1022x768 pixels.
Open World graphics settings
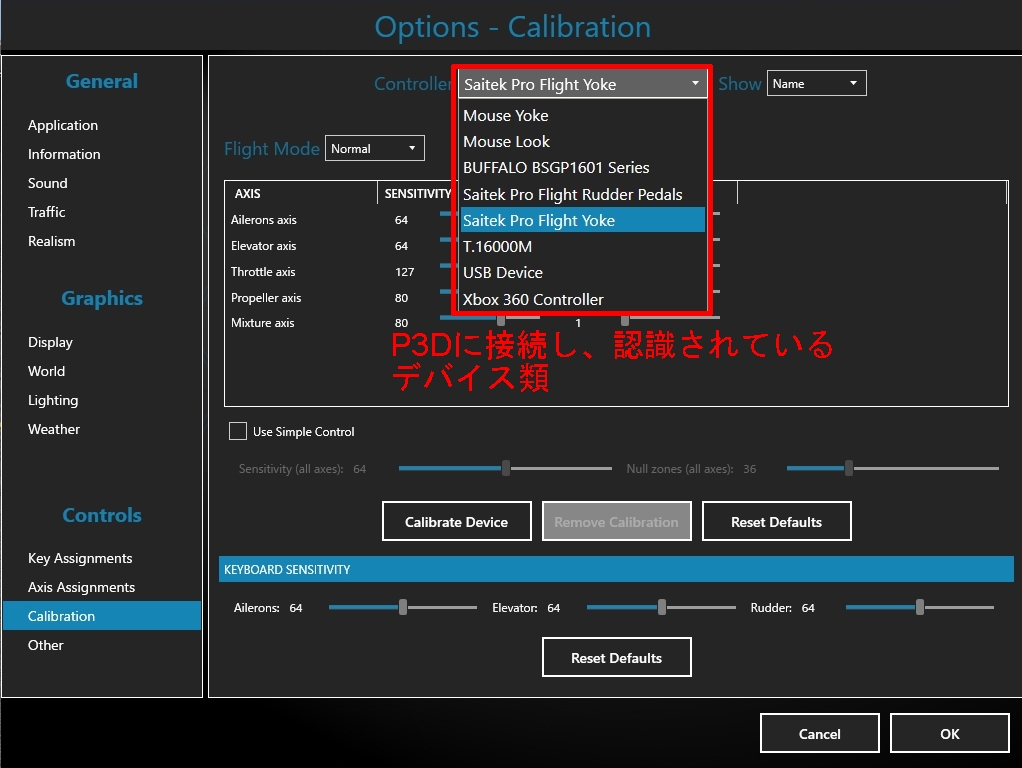(x=46, y=371)
